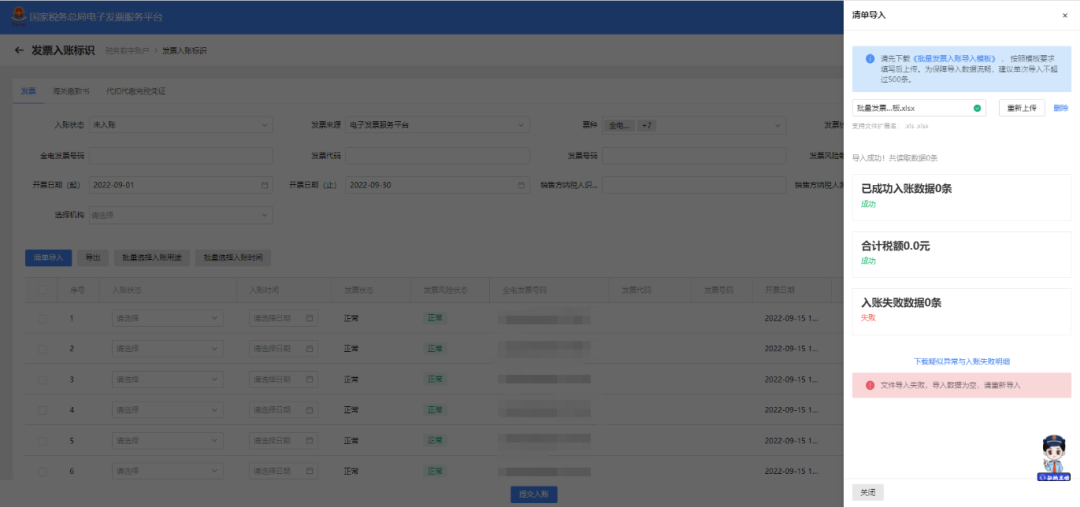Check the checkbox for row 4
Screen dimensions: 1080x507
pyautogui.click(x=42, y=410)
